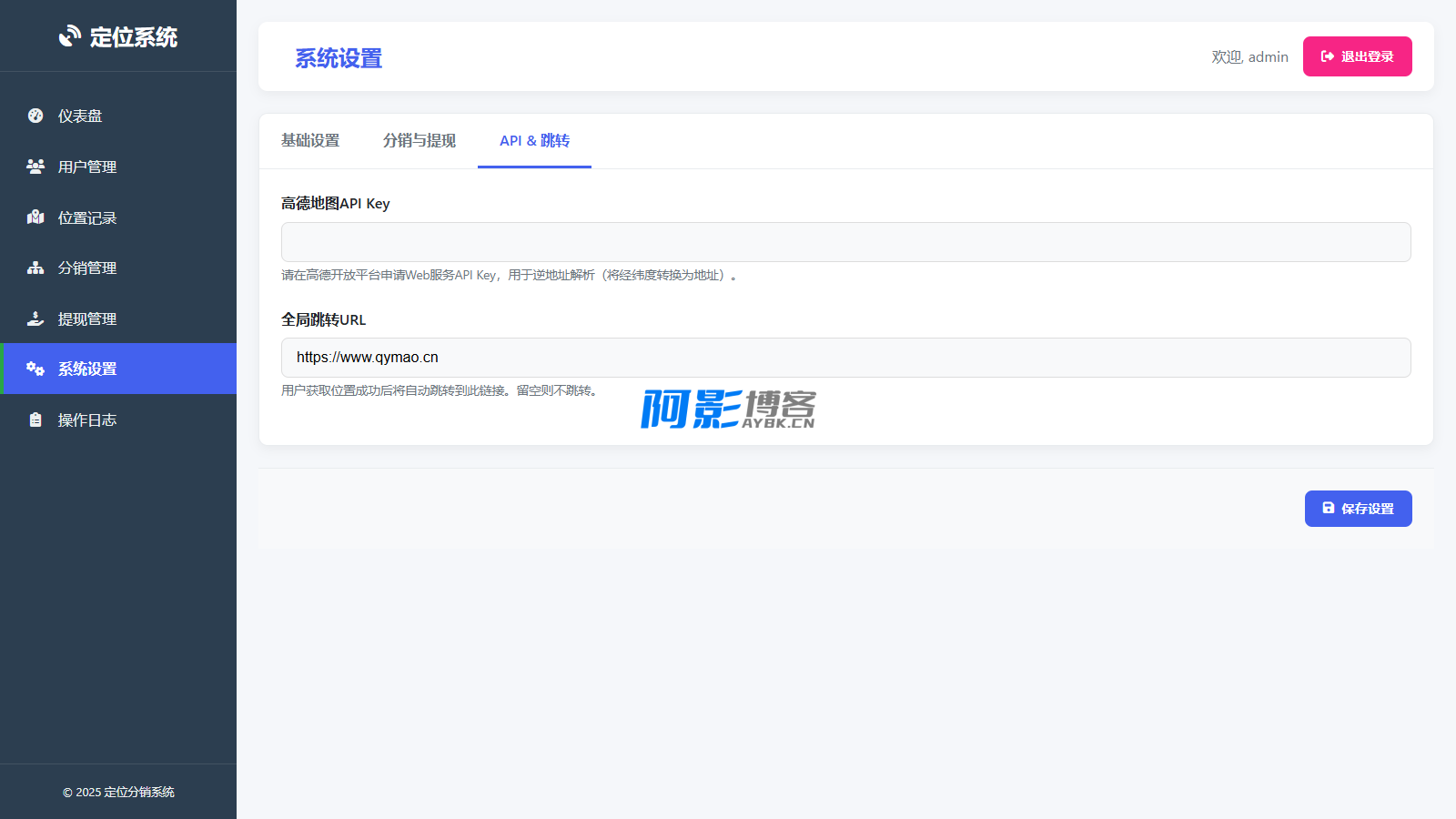Click the 分销管理 sitemap icon

click(35, 268)
